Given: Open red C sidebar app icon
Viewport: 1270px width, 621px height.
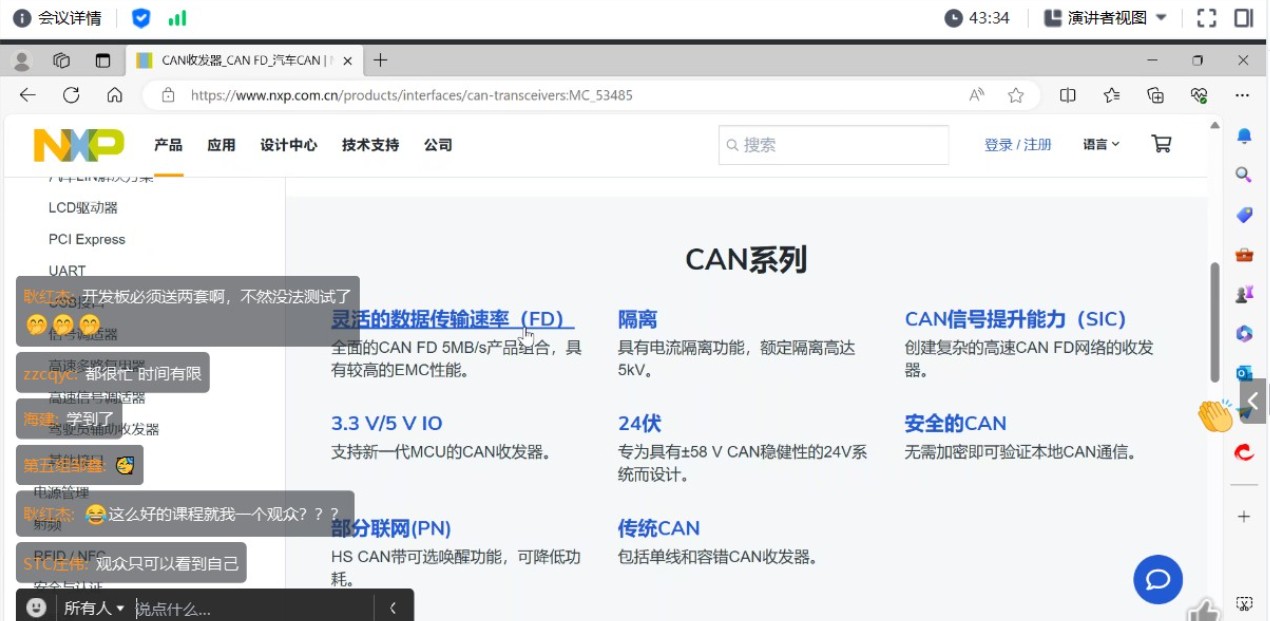Looking at the screenshot, I should (1244, 452).
